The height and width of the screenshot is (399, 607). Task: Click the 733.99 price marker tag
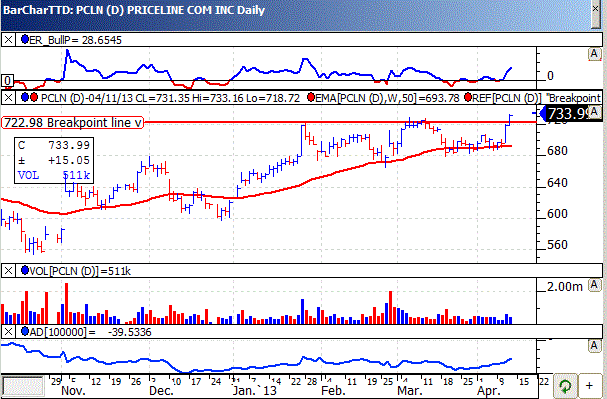tap(570, 113)
